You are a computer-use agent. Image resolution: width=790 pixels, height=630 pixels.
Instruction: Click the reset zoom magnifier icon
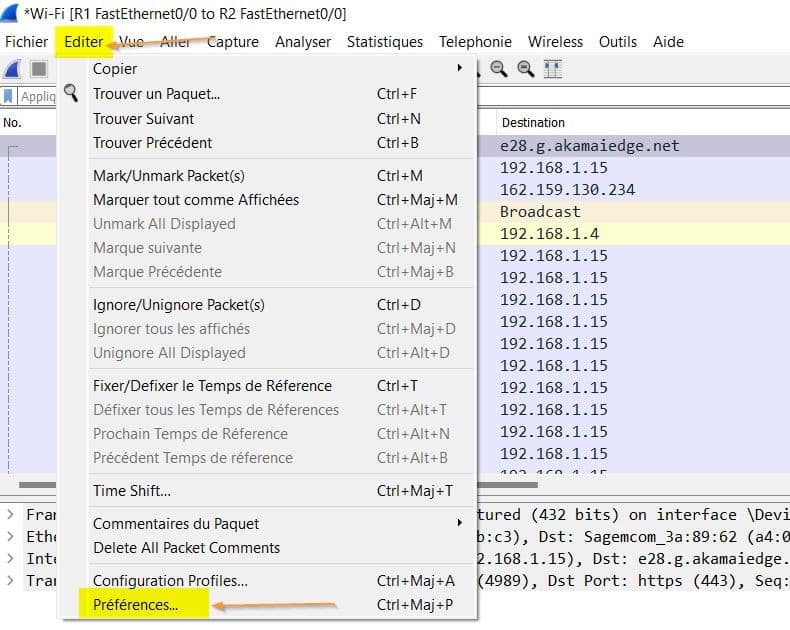(525, 69)
